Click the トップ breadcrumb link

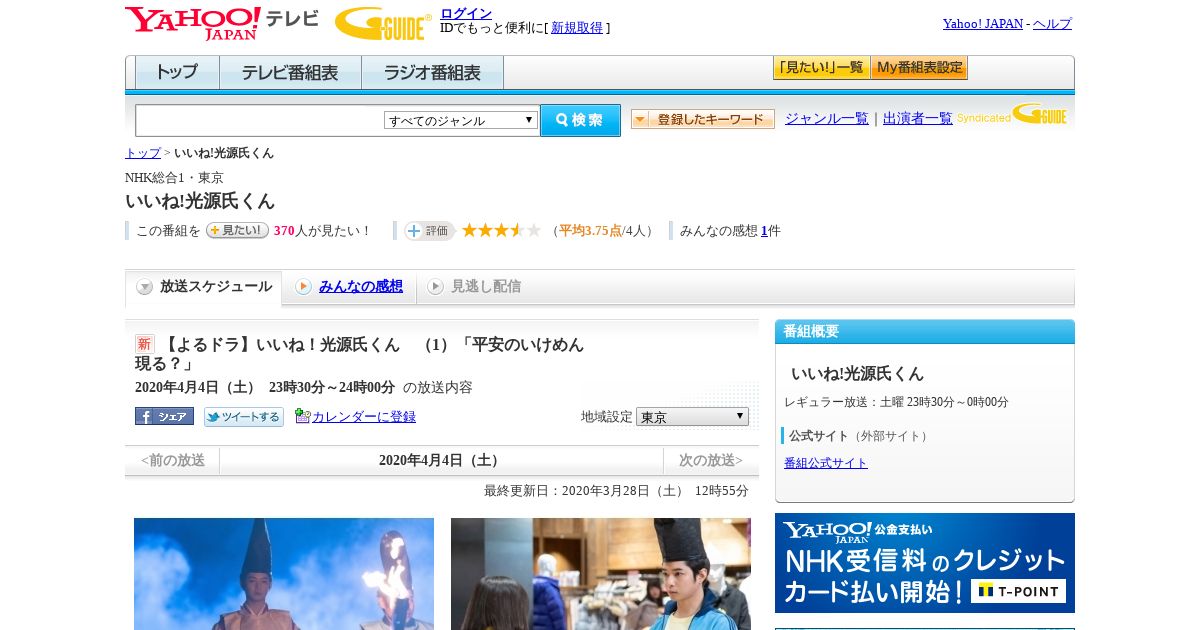pos(143,153)
